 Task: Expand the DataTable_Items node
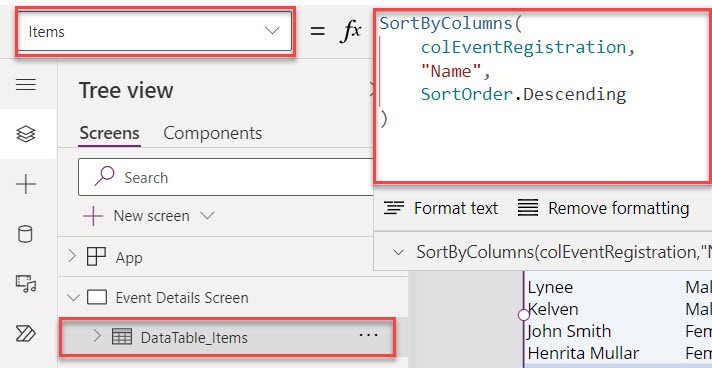click(96, 336)
